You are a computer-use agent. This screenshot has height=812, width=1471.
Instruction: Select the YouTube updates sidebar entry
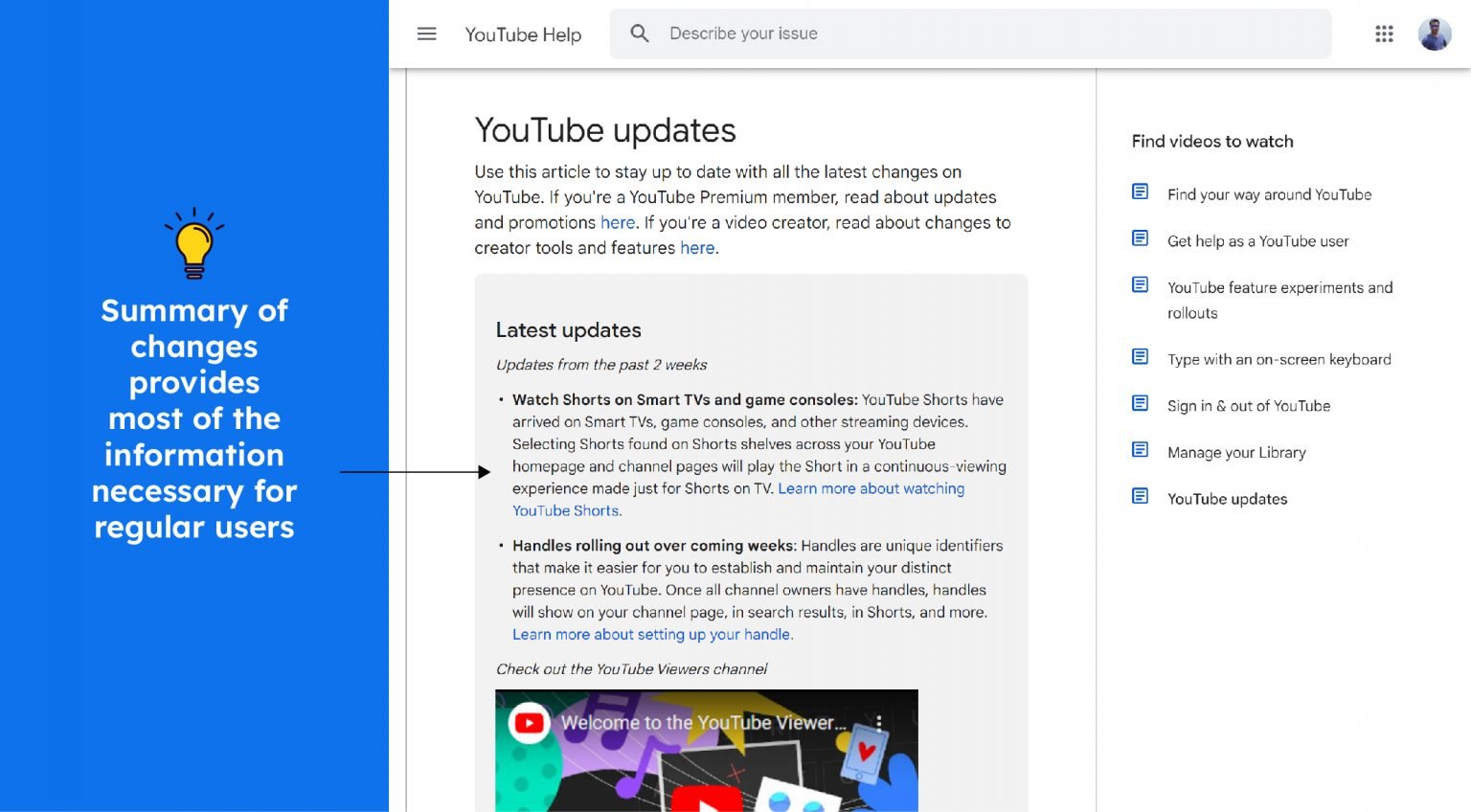pos(1227,499)
